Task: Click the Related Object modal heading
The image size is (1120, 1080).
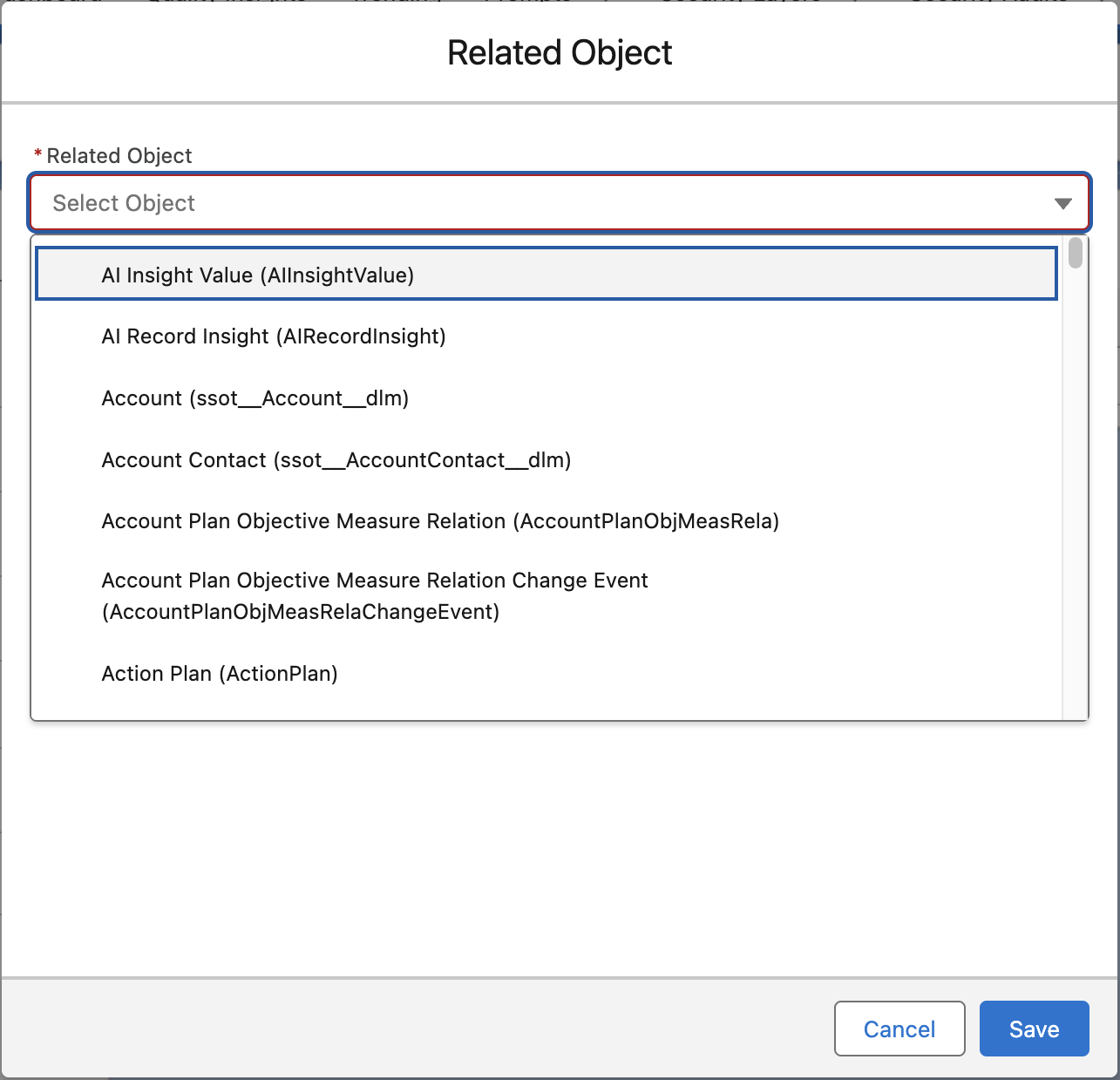Action: coord(560,52)
